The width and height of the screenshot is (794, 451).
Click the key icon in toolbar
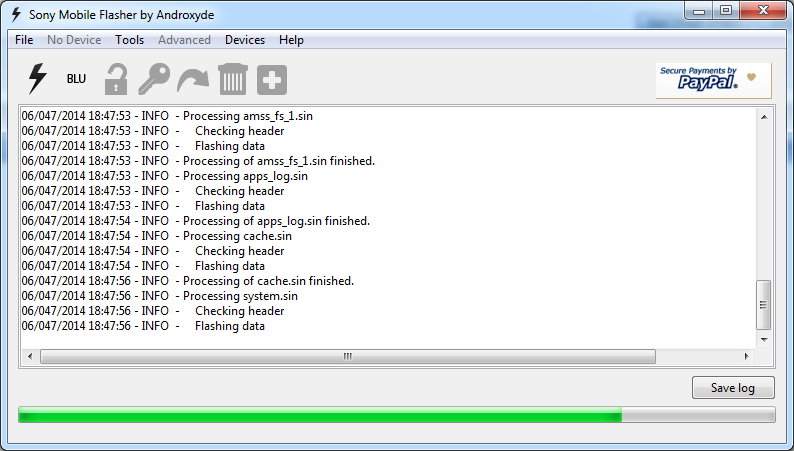(x=154, y=79)
